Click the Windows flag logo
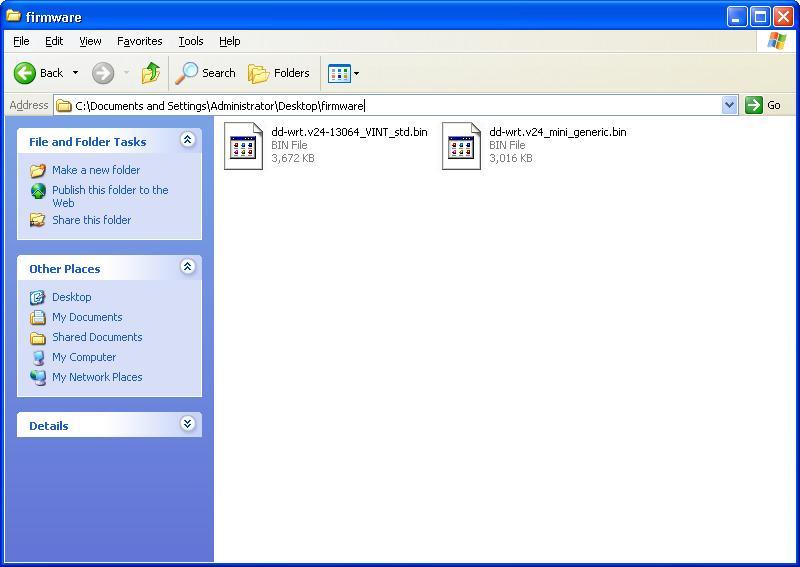The height and width of the screenshot is (567, 800). click(x=776, y=41)
